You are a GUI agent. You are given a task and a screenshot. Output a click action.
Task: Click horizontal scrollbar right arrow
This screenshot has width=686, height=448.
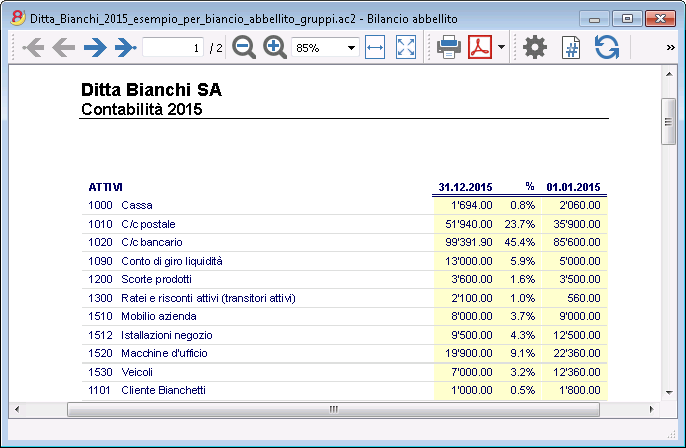pos(651,410)
